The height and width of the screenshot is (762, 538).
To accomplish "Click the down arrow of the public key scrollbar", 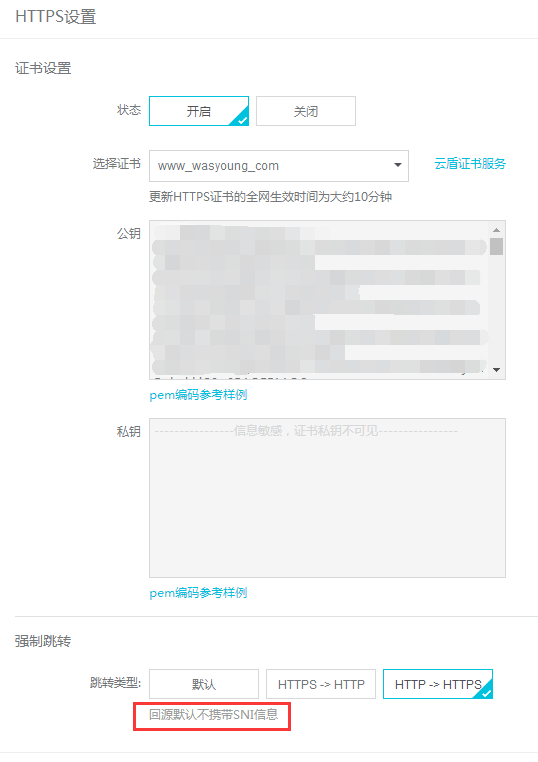I will tap(496, 370).
